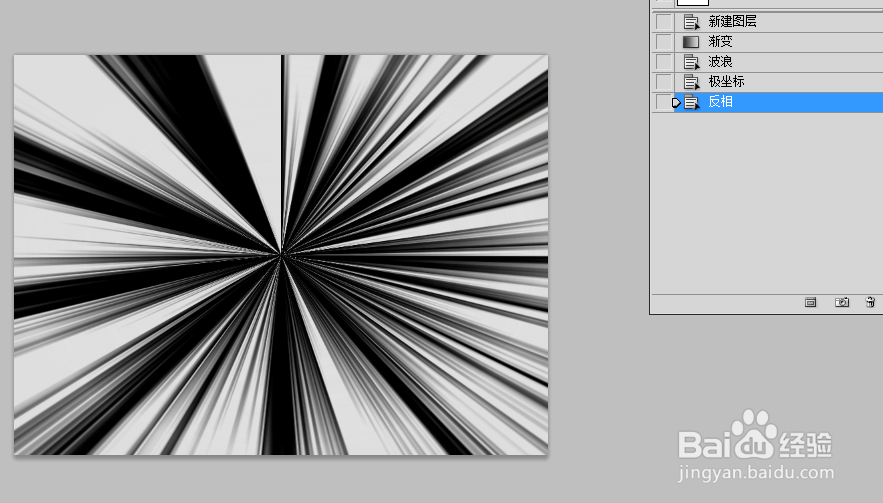Click the 反相 history state icon
Image resolution: width=883 pixels, height=503 pixels.
click(x=691, y=103)
